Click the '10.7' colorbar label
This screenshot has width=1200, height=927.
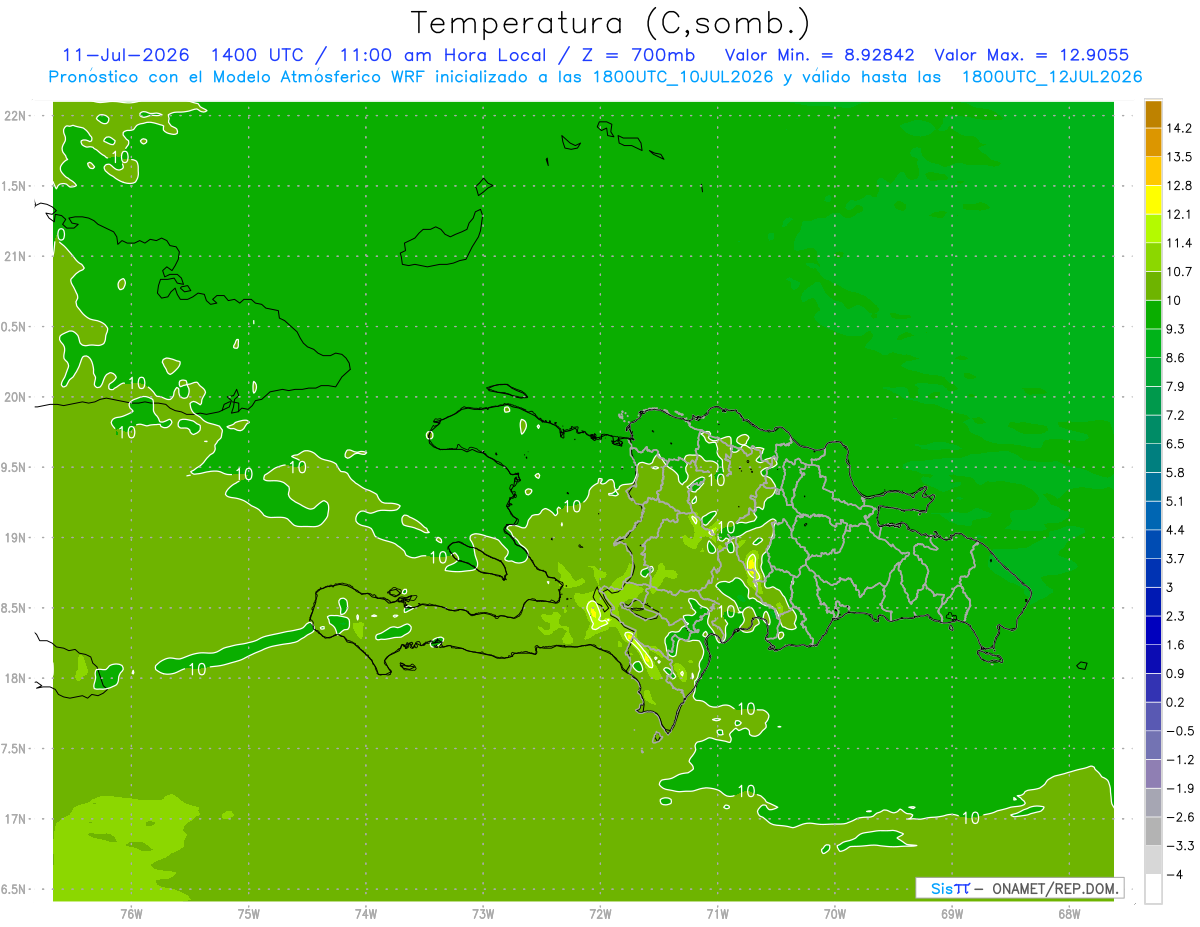tap(1179, 271)
